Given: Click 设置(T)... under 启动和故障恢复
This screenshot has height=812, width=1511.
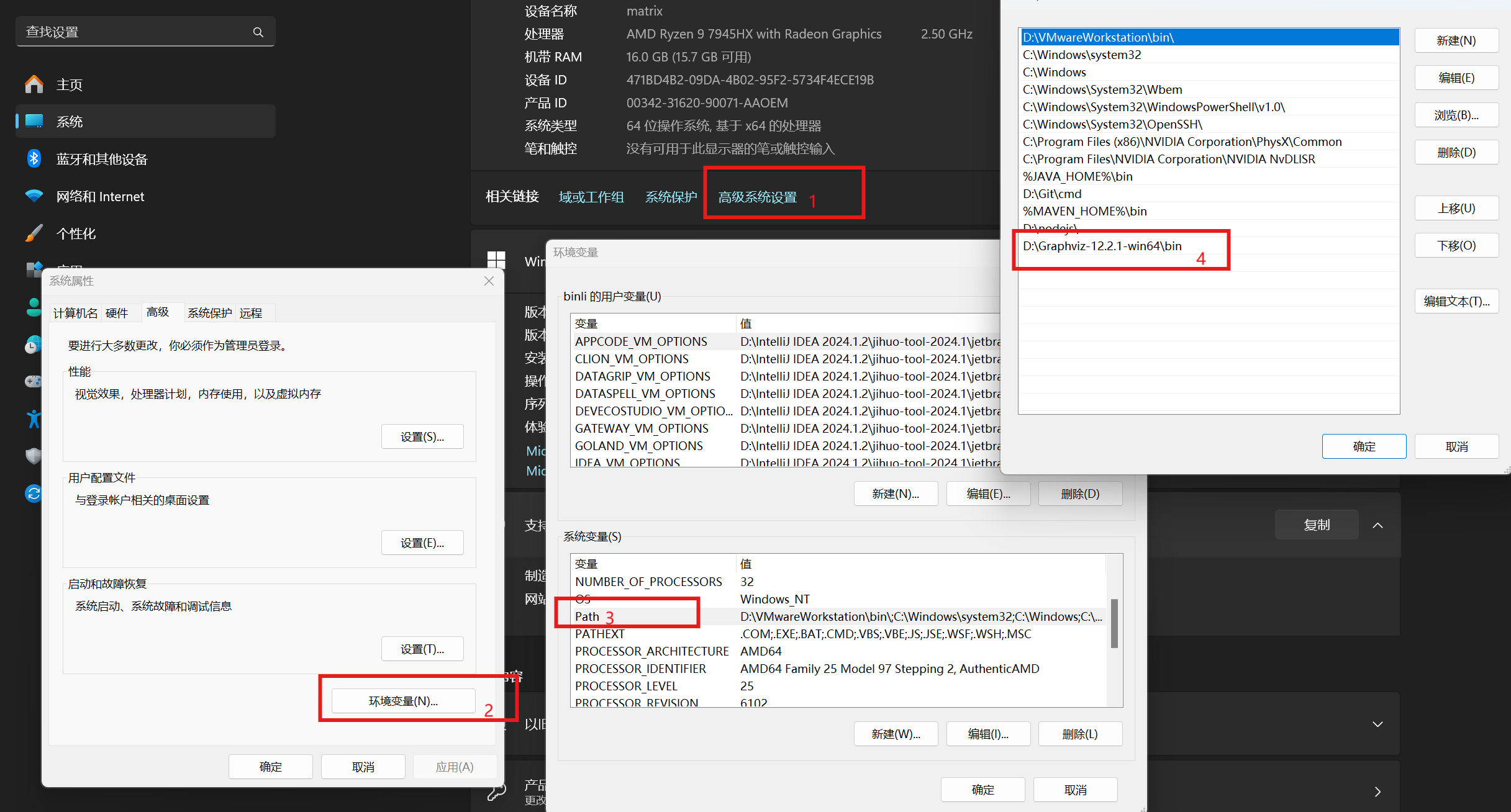Looking at the screenshot, I should point(422,649).
